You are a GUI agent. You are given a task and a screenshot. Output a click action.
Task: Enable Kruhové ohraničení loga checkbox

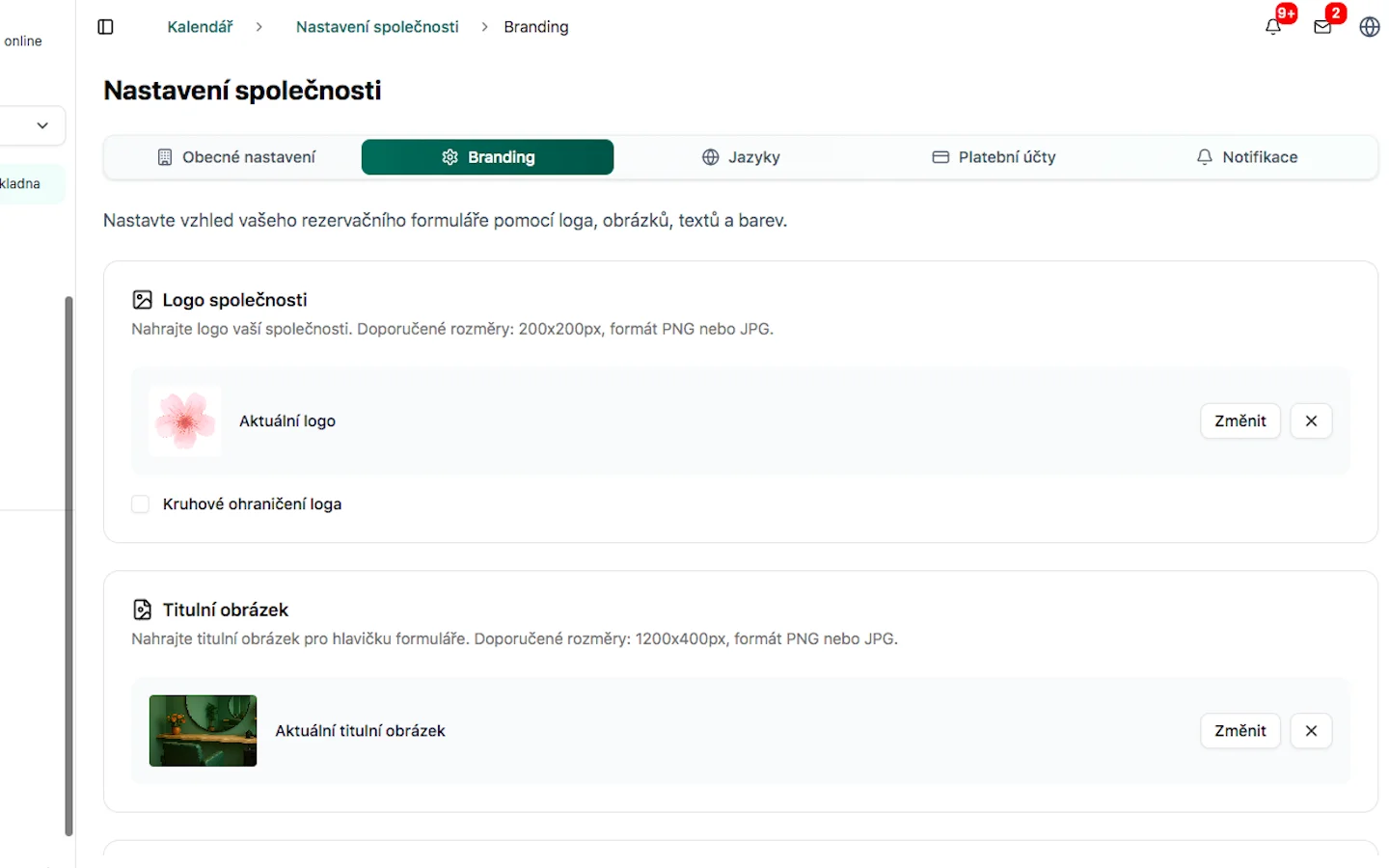[141, 504]
